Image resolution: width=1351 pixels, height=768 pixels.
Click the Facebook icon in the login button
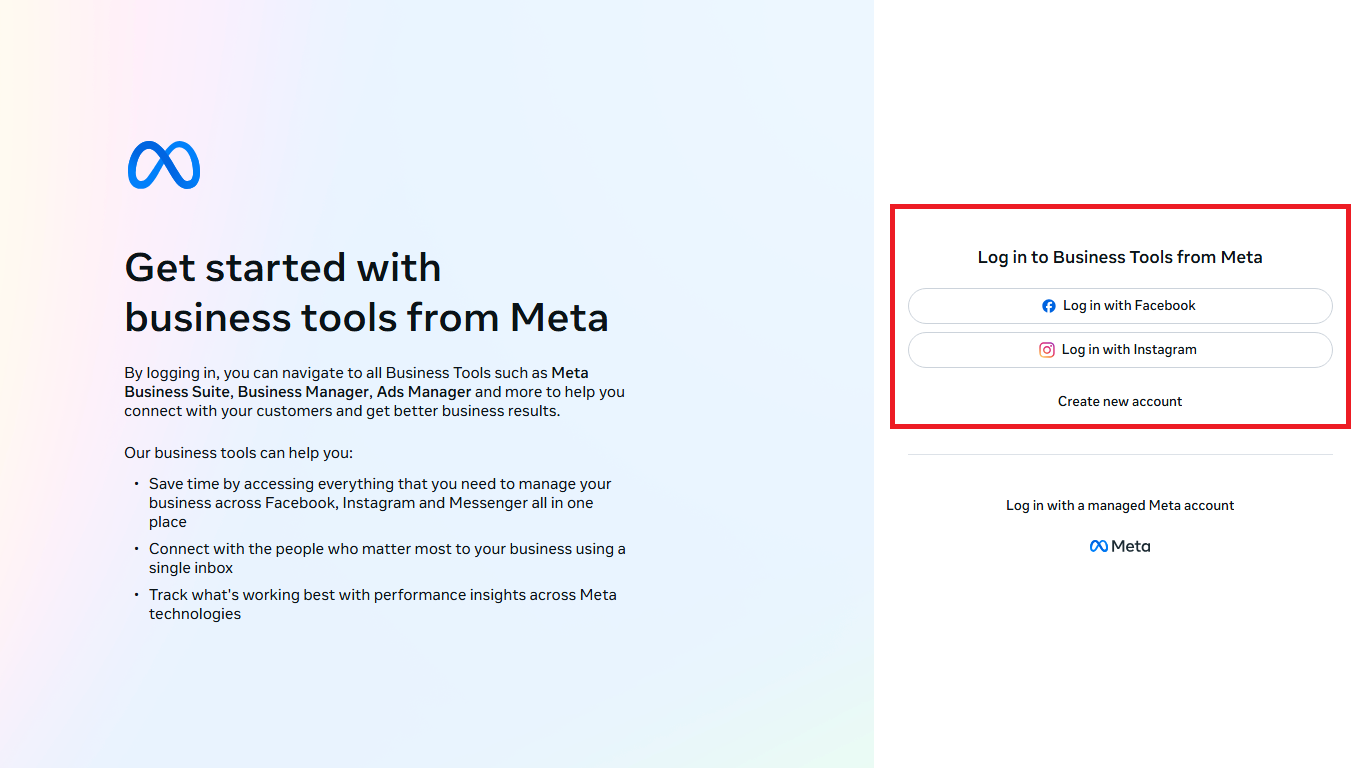tap(1048, 306)
